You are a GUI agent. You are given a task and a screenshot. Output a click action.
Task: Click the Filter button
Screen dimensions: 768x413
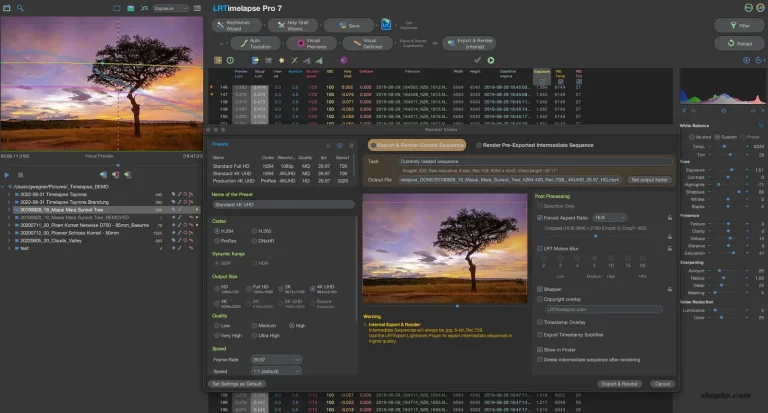738,24
